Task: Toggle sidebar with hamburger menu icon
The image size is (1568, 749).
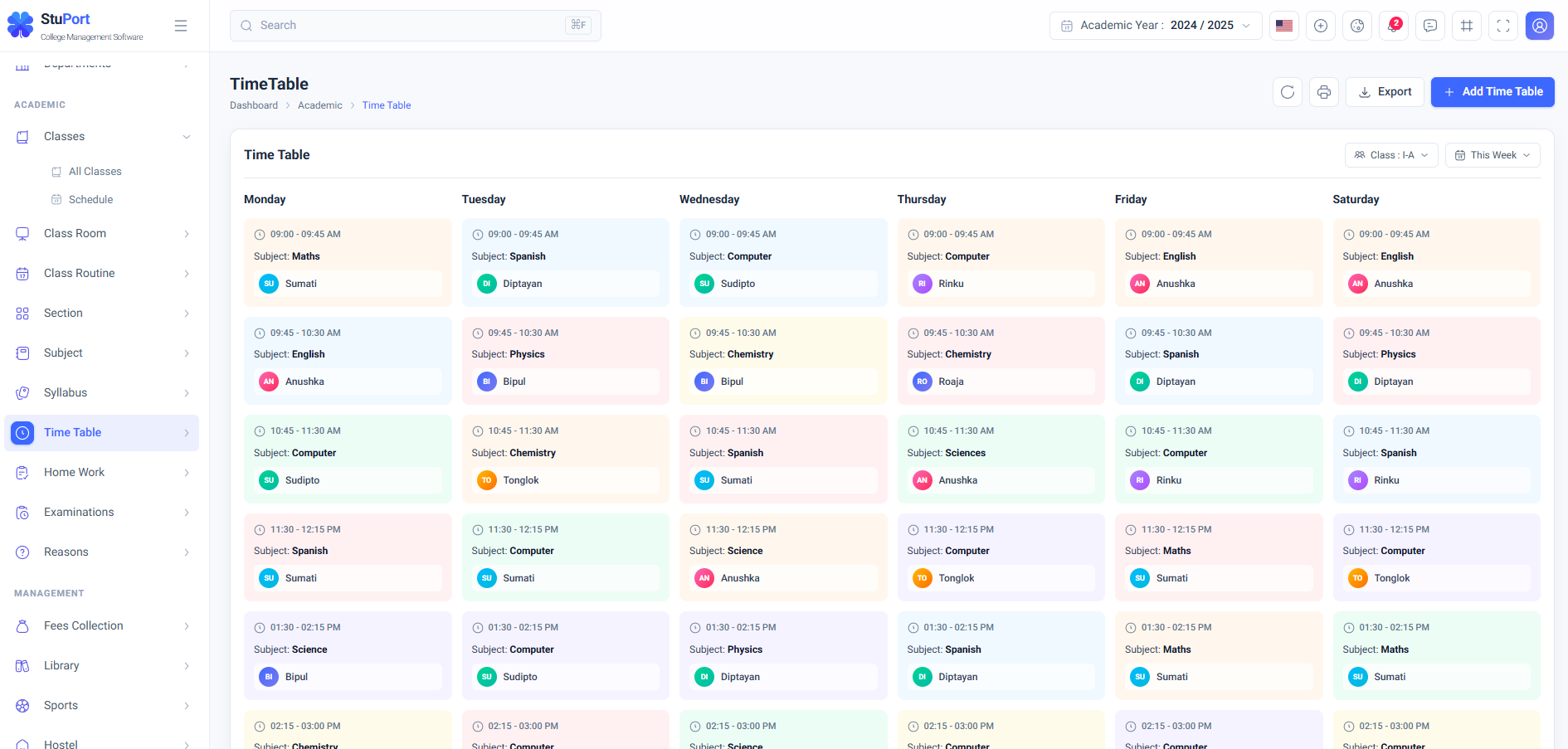Action: (181, 26)
